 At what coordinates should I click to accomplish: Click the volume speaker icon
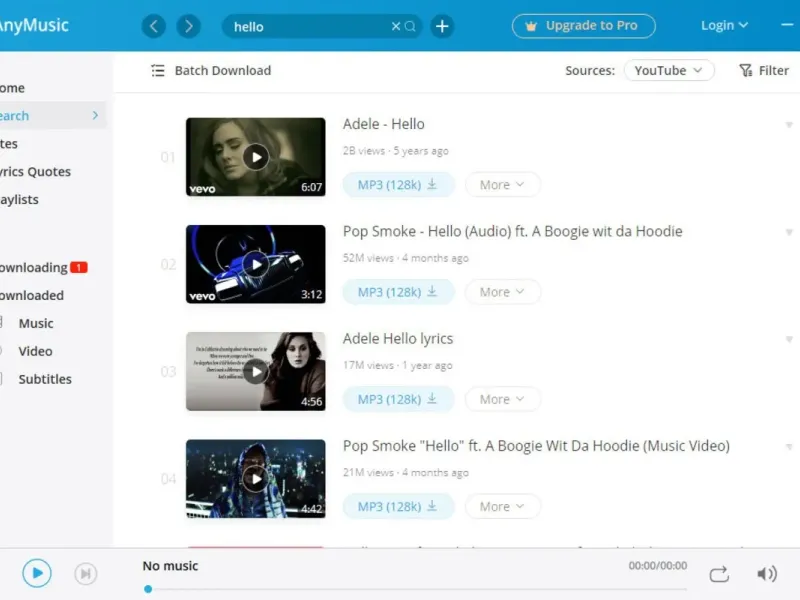click(767, 574)
